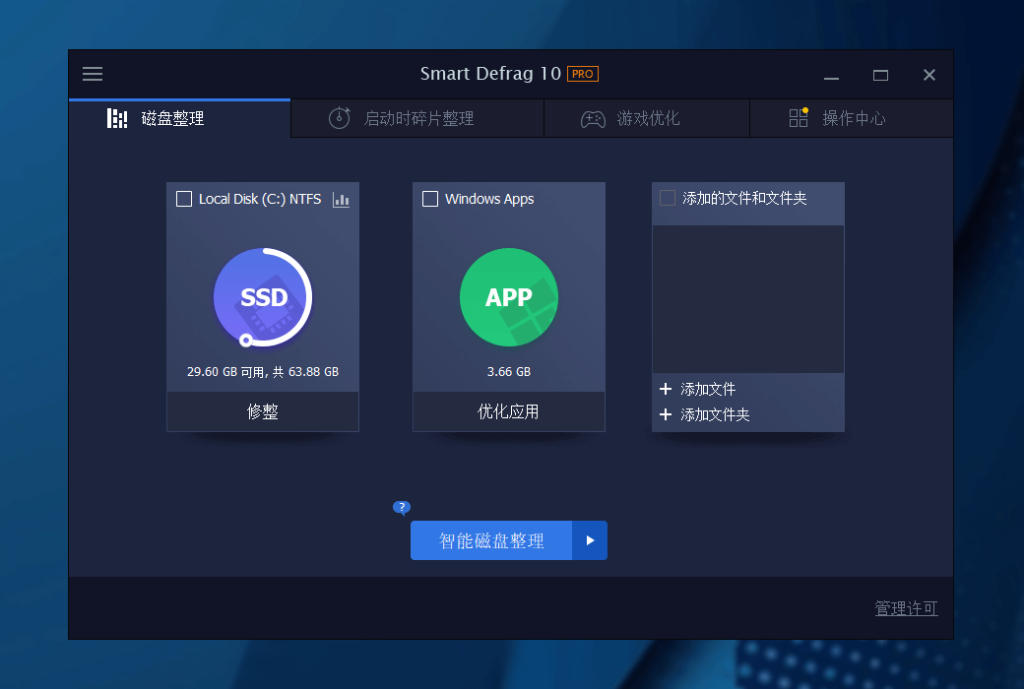This screenshot has width=1024, height=689.
Task: Check the 添加的文件和文件夹 checkbox
Action: (667, 198)
